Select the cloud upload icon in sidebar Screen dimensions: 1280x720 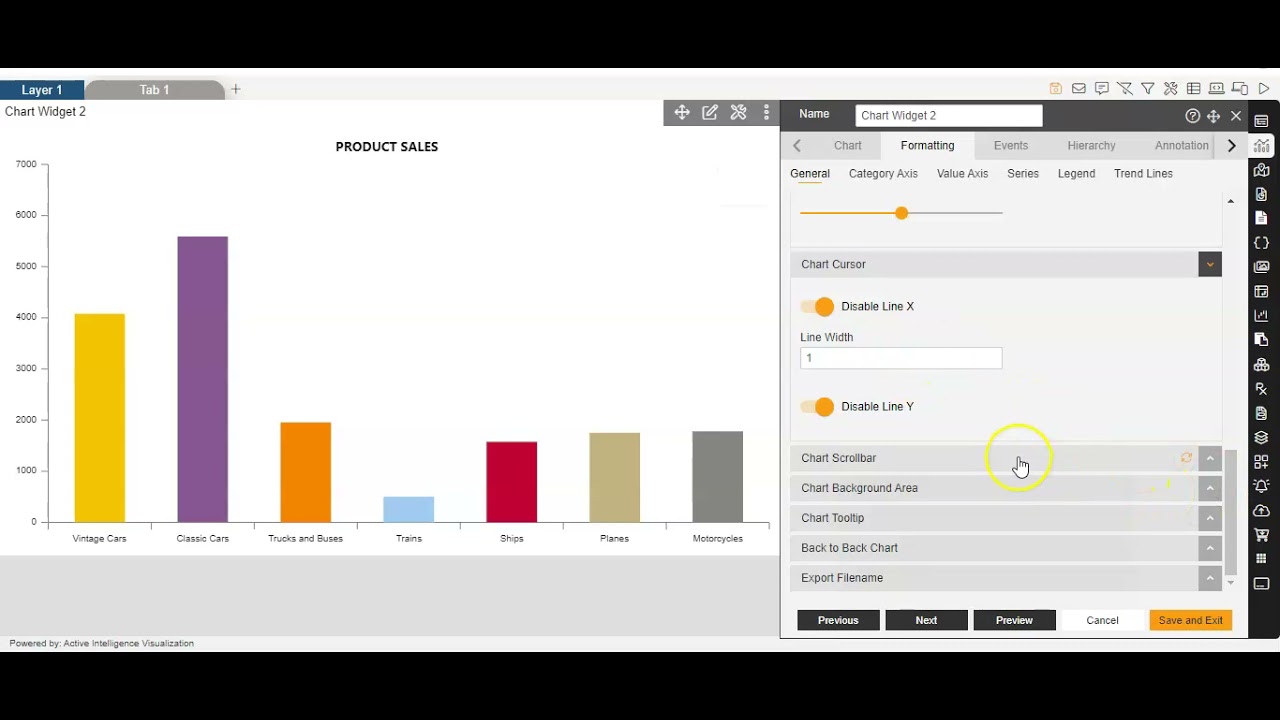1262,511
